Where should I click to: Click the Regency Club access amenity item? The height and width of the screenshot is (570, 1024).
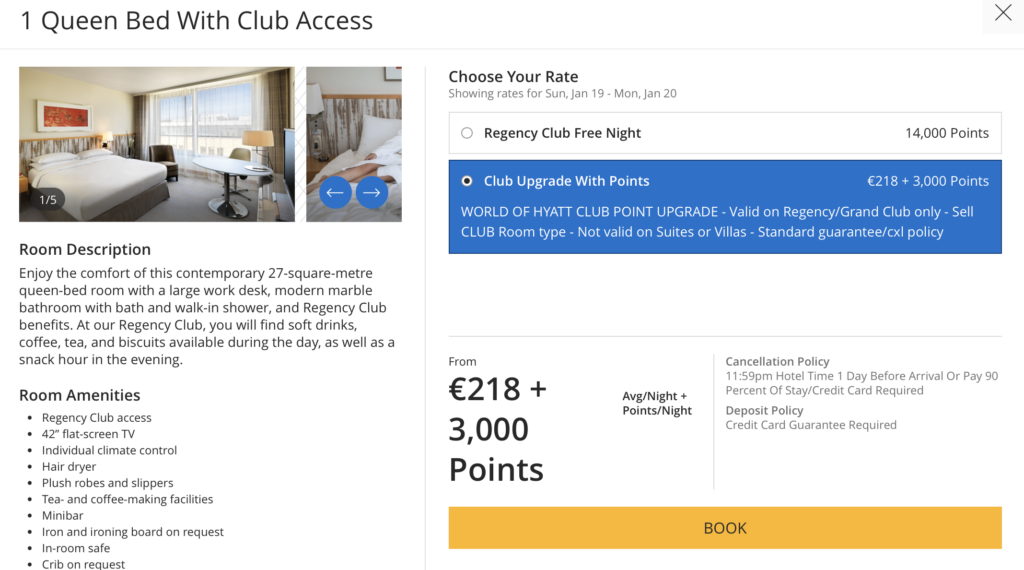click(97, 418)
